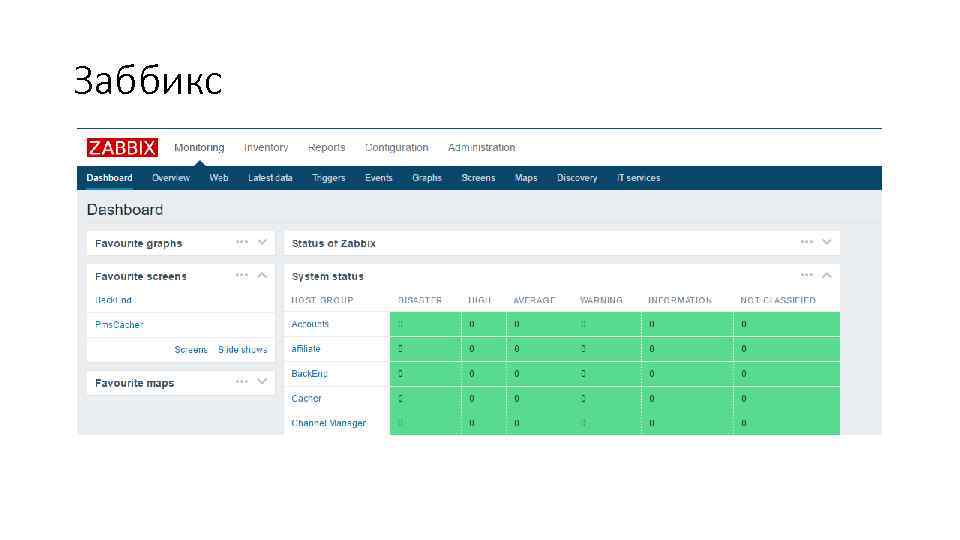Screen dimensions: 960x540
Task: Open the Administration menu
Action: pos(481,148)
